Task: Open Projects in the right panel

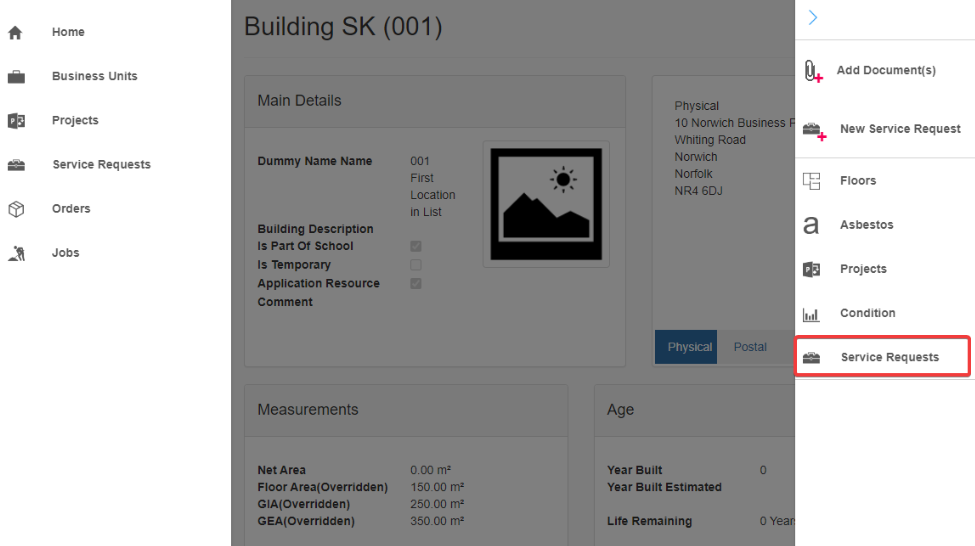Action: coord(862,269)
